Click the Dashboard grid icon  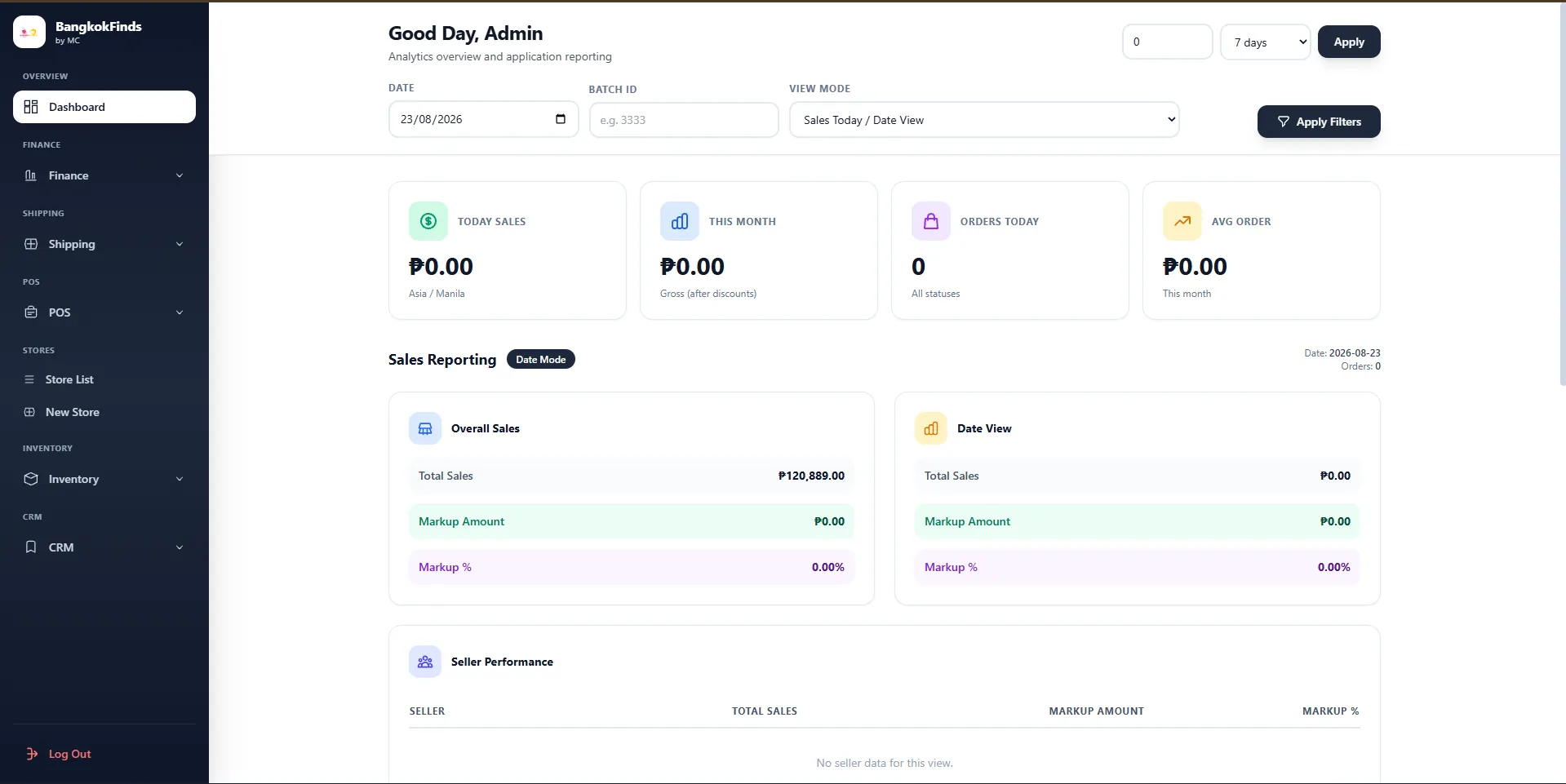coord(31,107)
